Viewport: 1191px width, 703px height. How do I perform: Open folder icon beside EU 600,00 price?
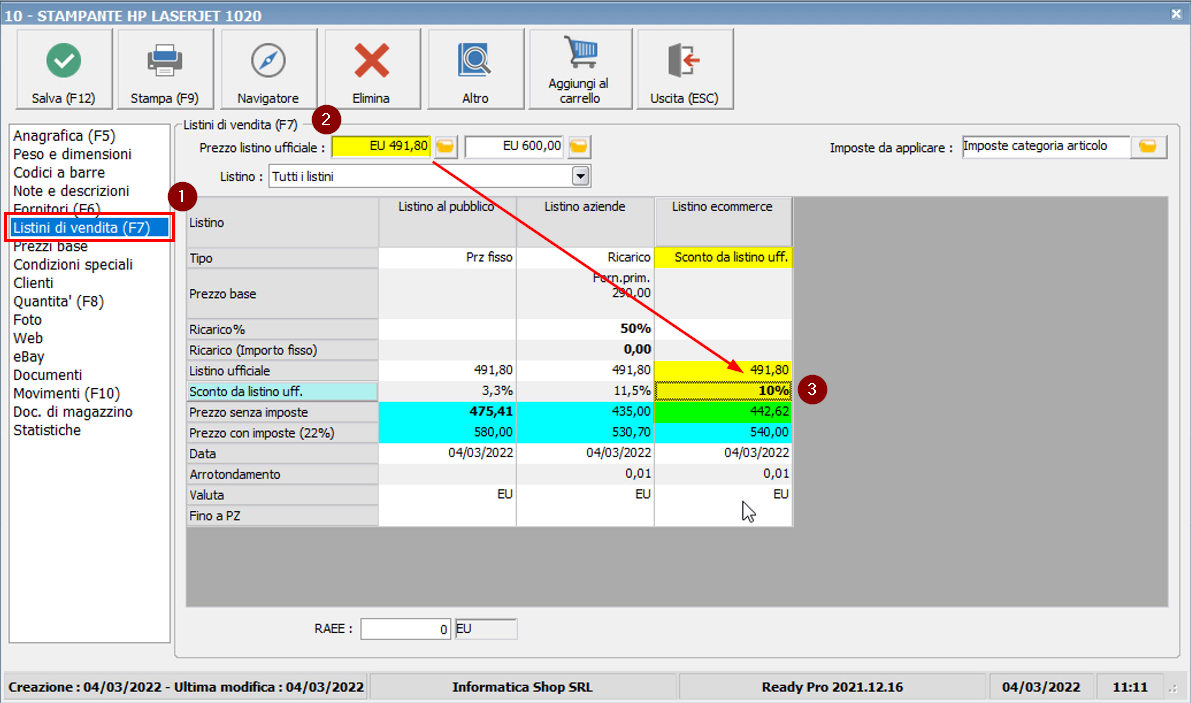[579, 147]
